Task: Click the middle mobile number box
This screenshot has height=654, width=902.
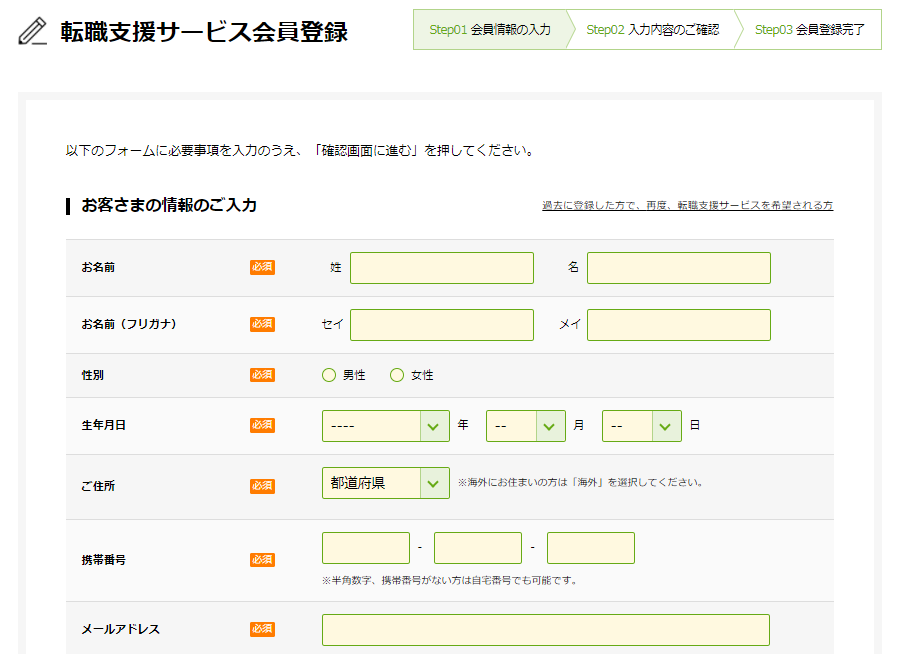Action: click(478, 548)
